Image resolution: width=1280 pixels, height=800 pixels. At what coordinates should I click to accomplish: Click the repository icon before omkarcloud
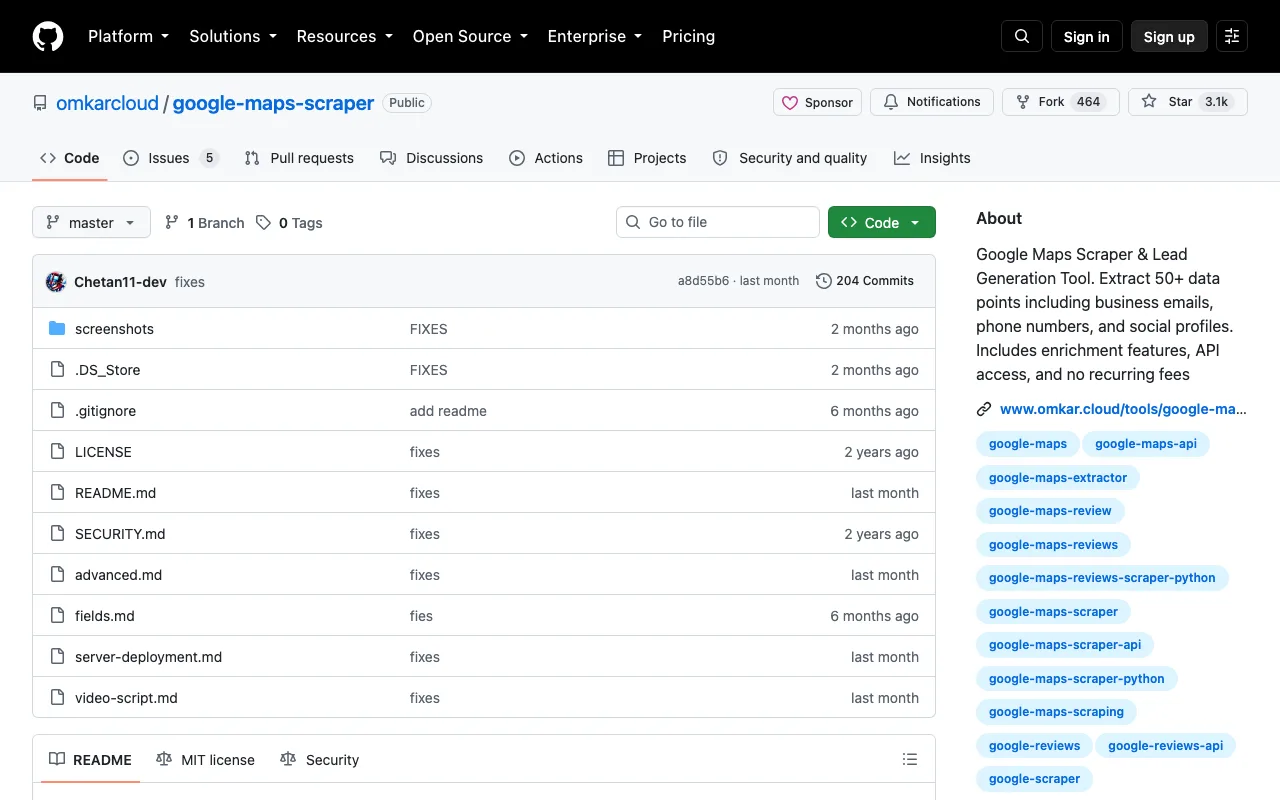coord(40,103)
